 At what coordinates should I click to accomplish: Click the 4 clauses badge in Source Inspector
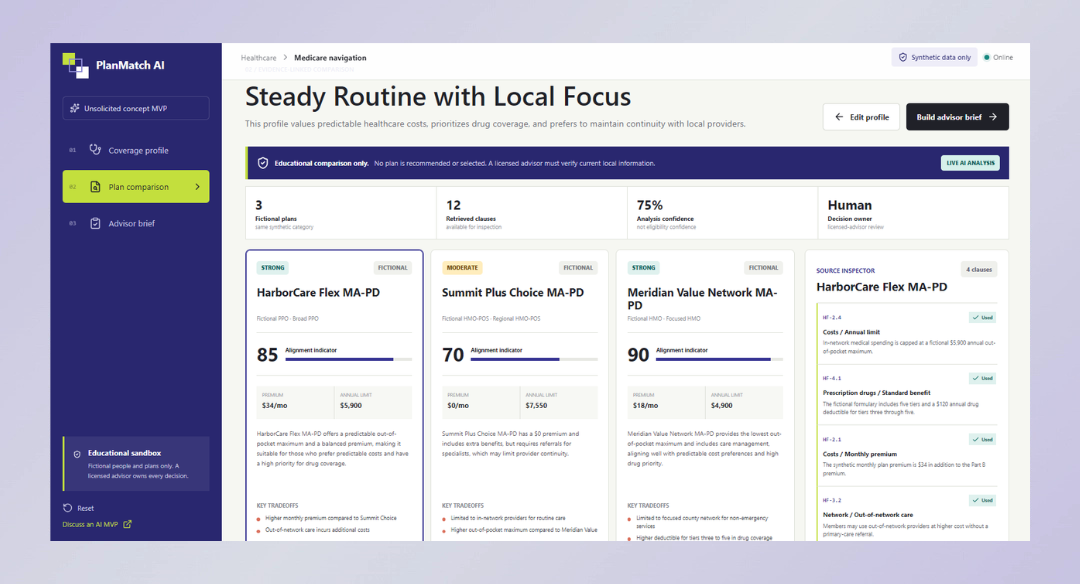pyautogui.click(x=979, y=269)
